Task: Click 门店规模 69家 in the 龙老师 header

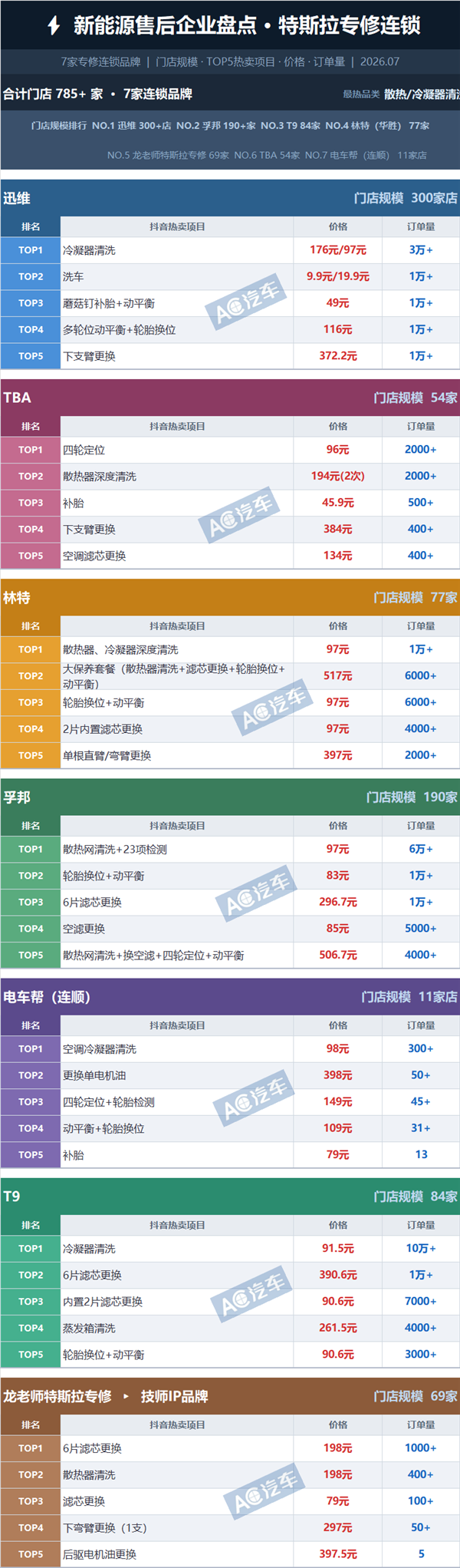Action: pyautogui.click(x=416, y=1395)
